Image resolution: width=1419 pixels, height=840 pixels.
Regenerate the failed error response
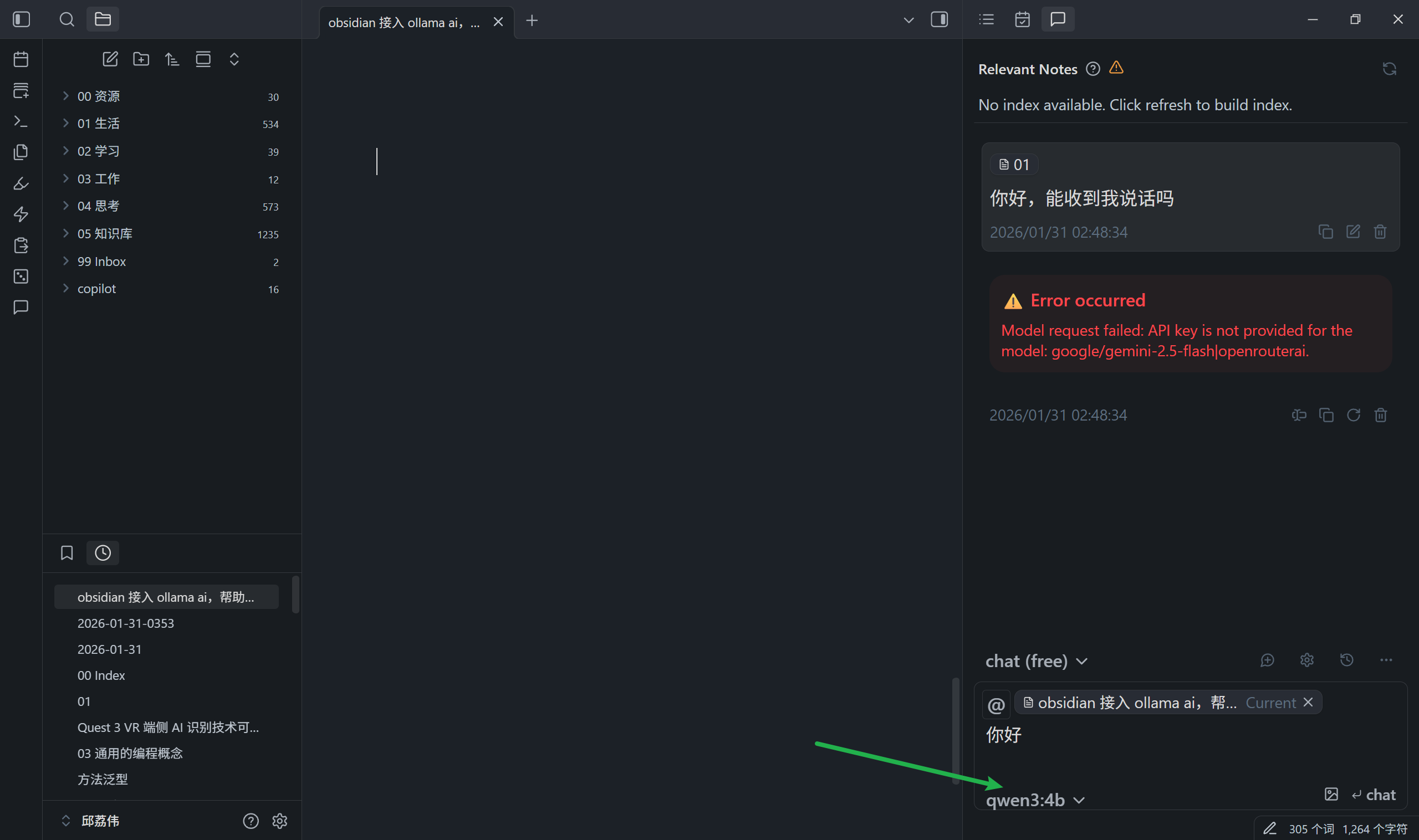[x=1352, y=415]
